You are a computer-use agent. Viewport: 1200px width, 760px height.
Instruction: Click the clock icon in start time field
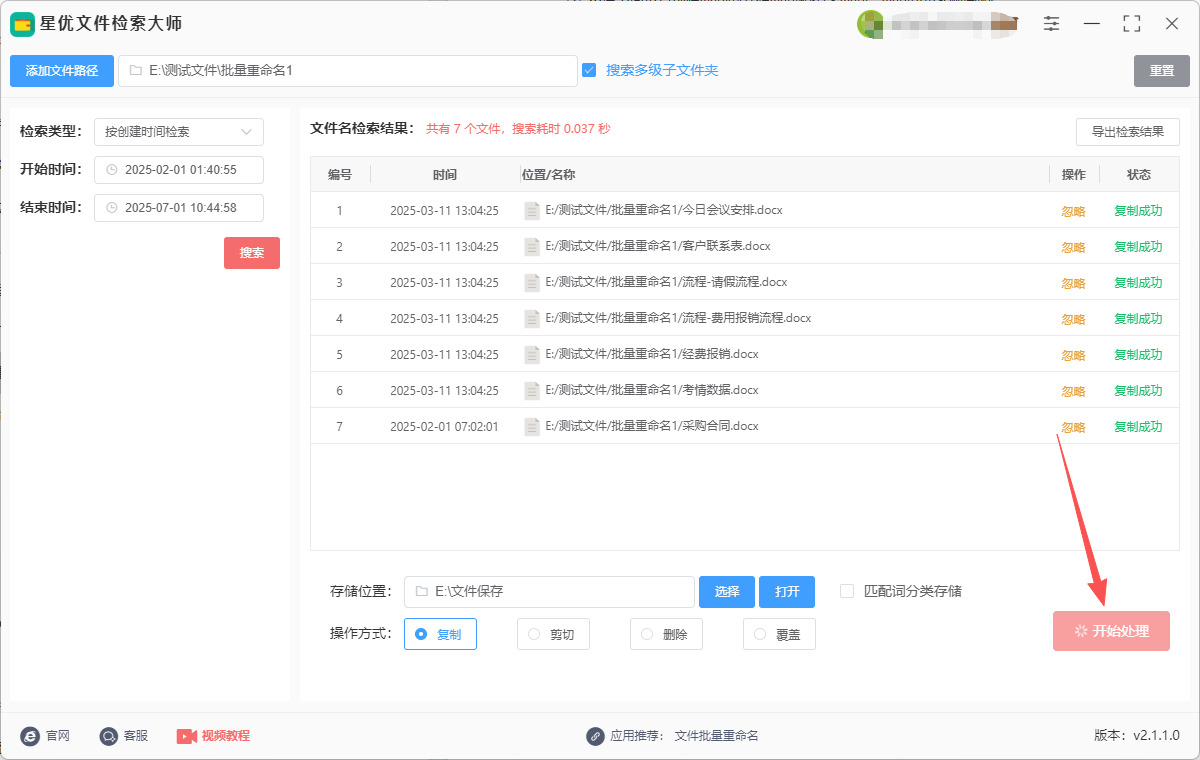tap(112, 170)
